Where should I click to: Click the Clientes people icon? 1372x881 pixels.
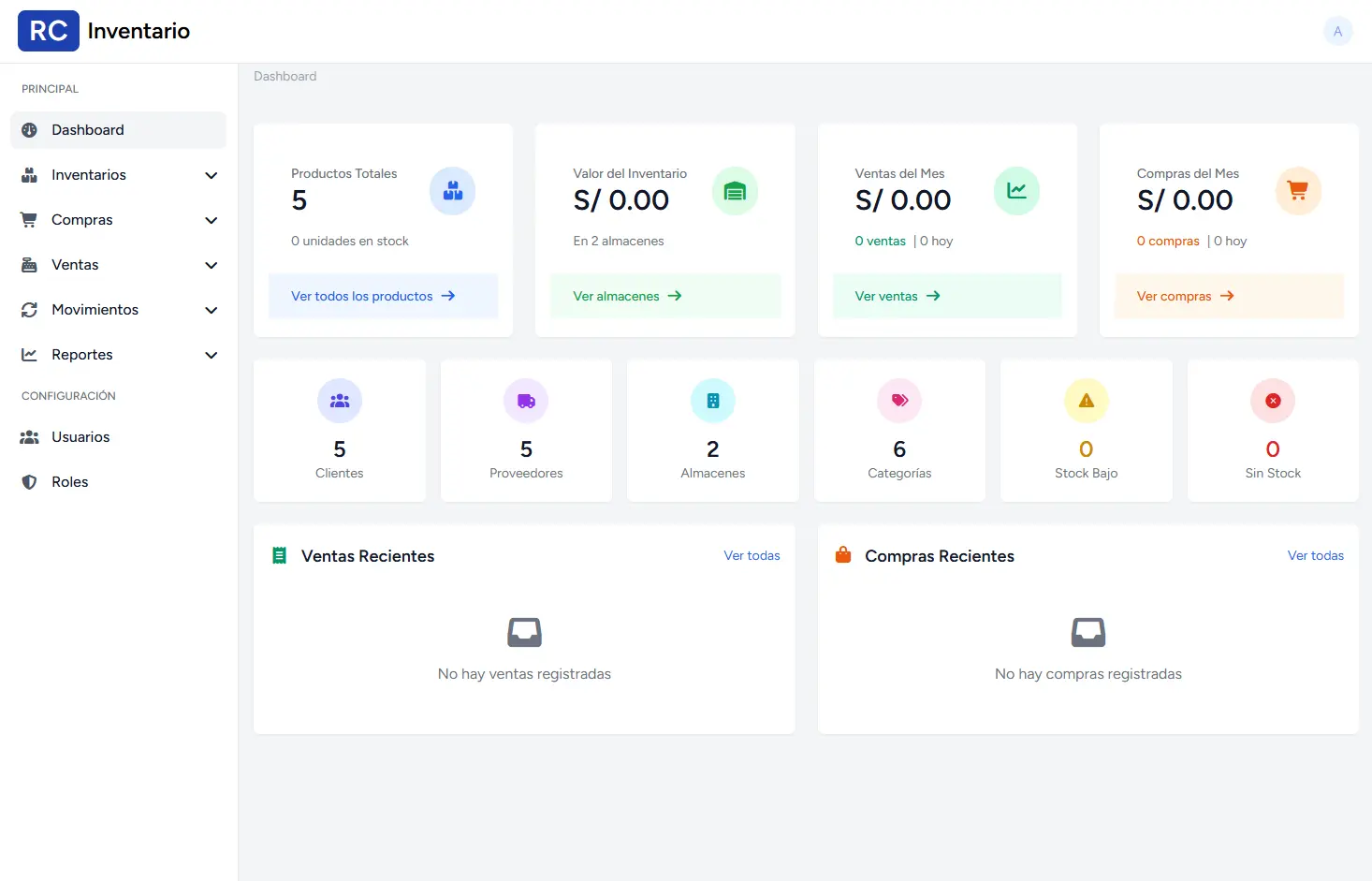click(x=340, y=401)
